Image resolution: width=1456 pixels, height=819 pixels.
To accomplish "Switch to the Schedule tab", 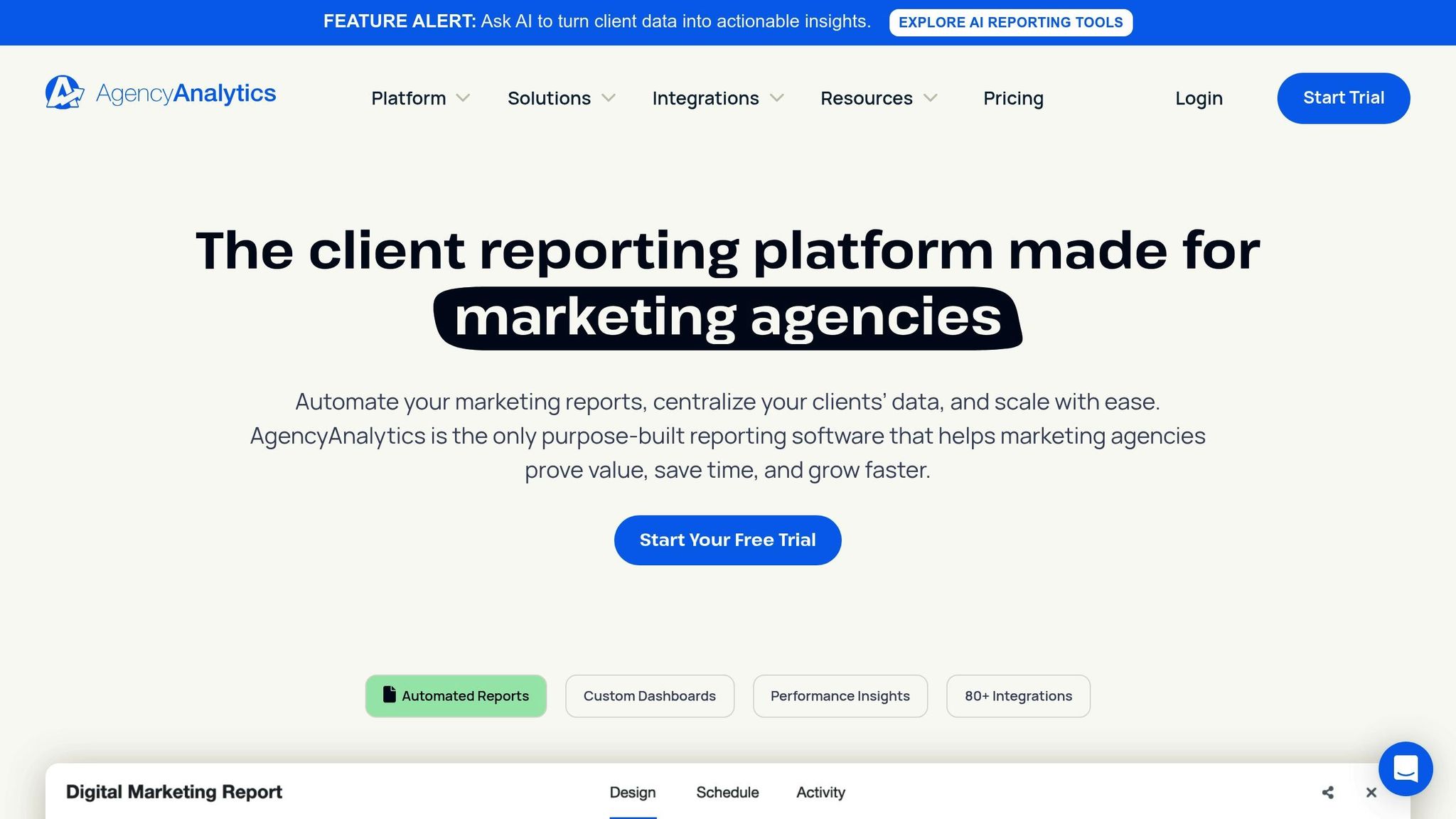I will tap(727, 793).
